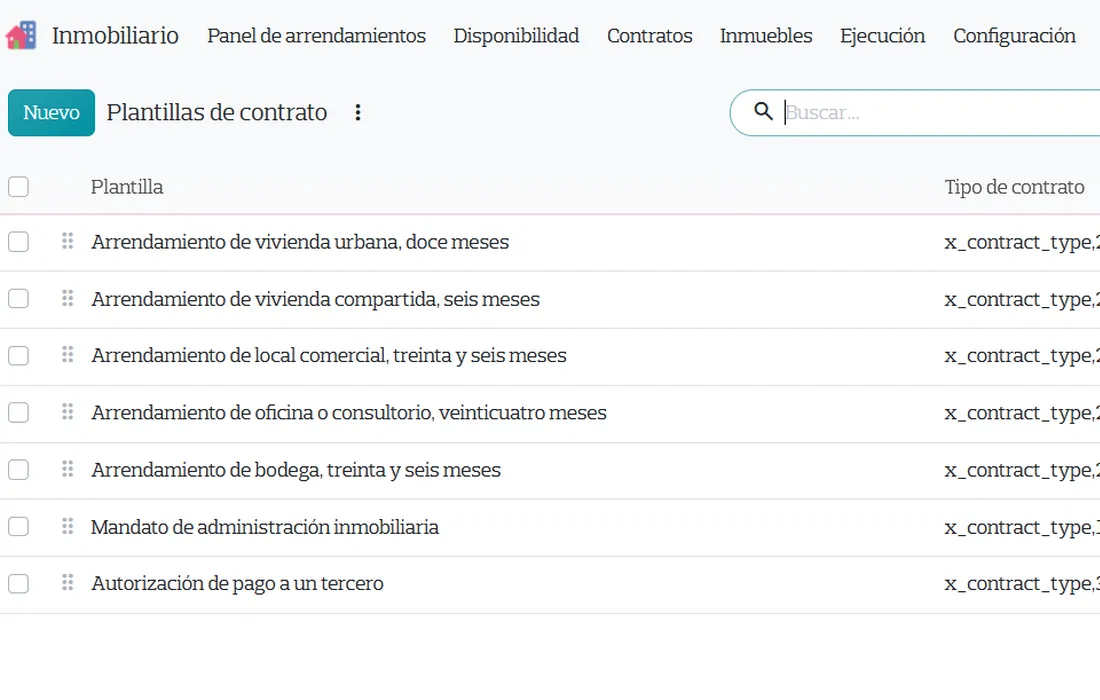The height and width of the screenshot is (700, 1100).
Task: Open the Configuración menu
Action: point(1014,36)
